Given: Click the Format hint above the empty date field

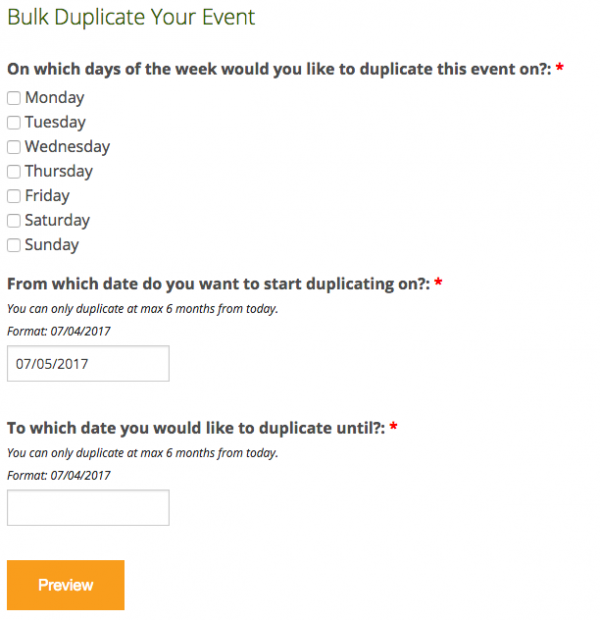Looking at the screenshot, I should click(59, 475).
